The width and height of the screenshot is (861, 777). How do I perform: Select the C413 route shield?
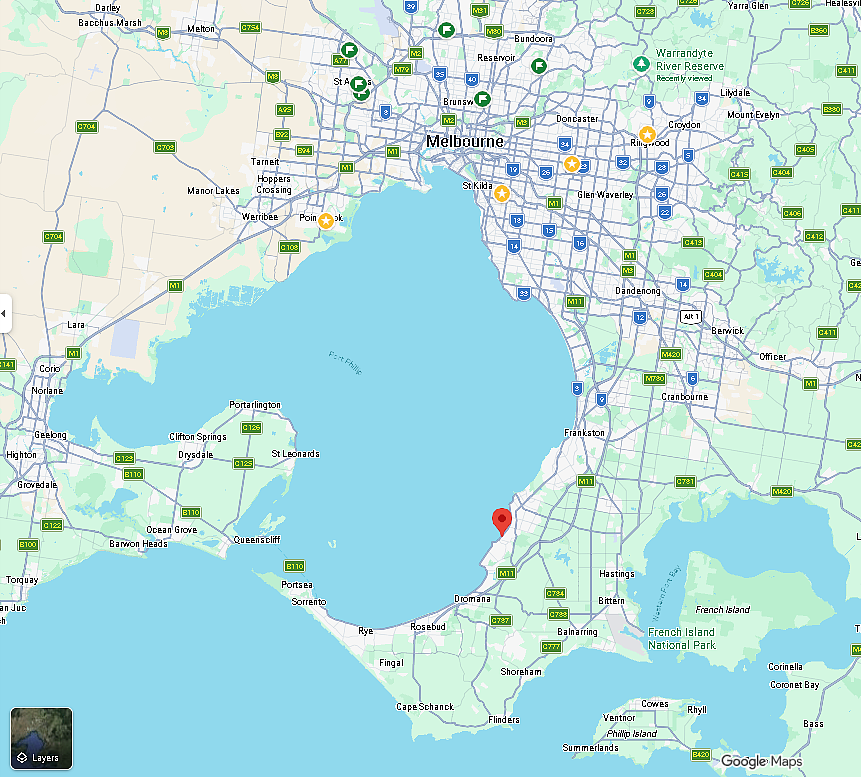pyautogui.click(x=693, y=242)
